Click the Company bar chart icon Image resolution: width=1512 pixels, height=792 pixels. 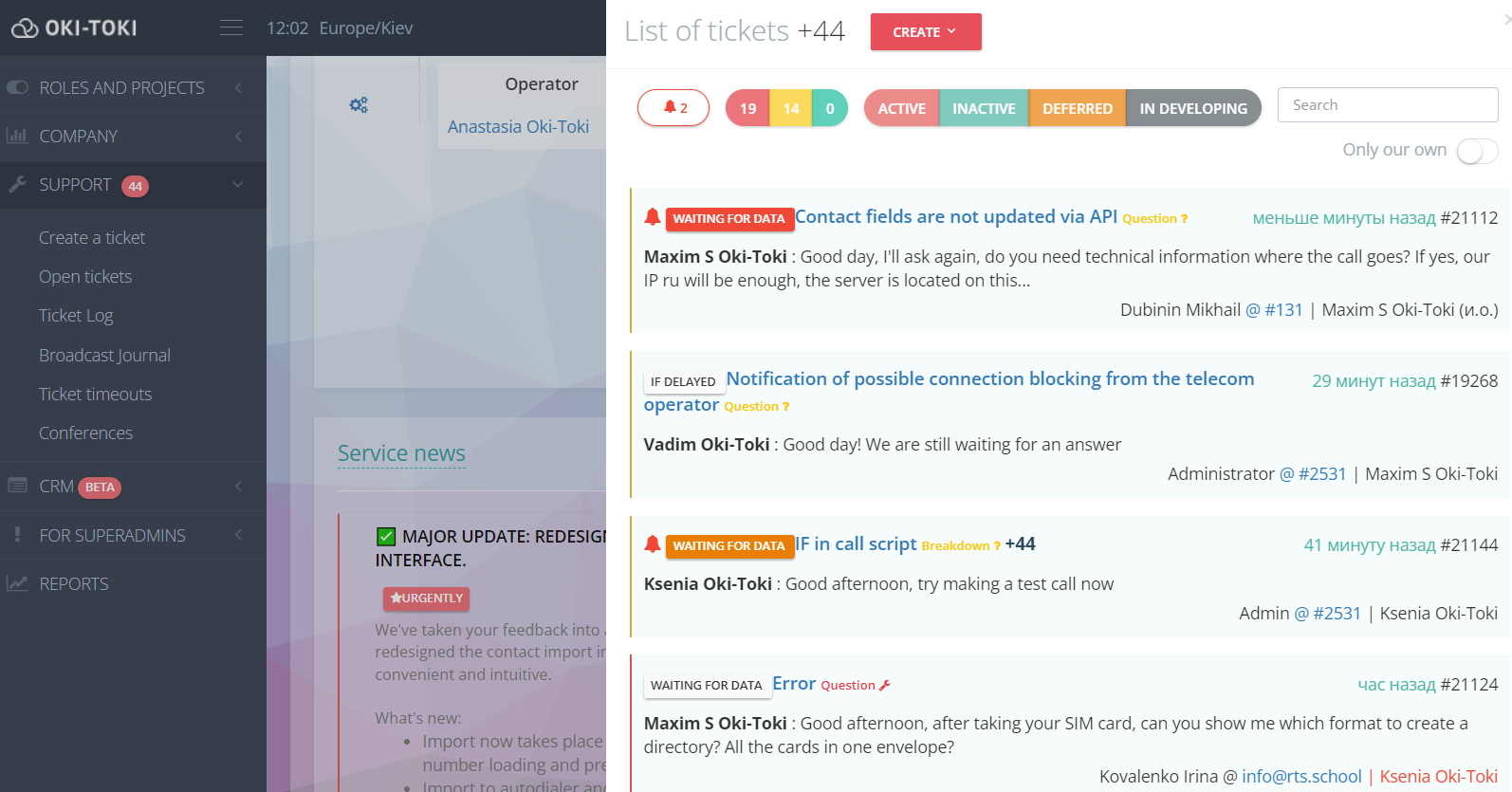pos(17,136)
